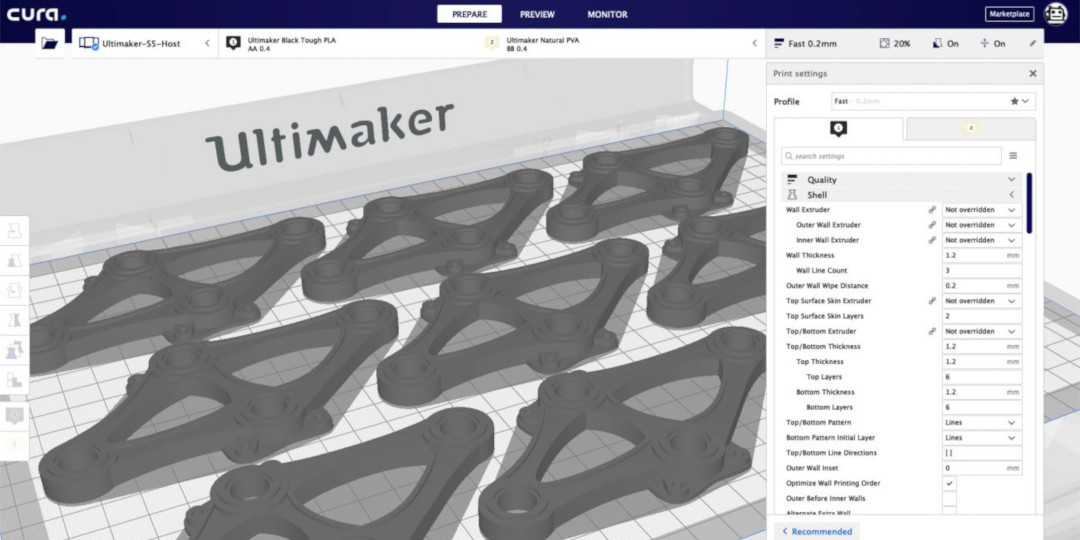Screen dimensions: 1080x540
Task: Click the Top Layers value field
Action: point(982,377)
